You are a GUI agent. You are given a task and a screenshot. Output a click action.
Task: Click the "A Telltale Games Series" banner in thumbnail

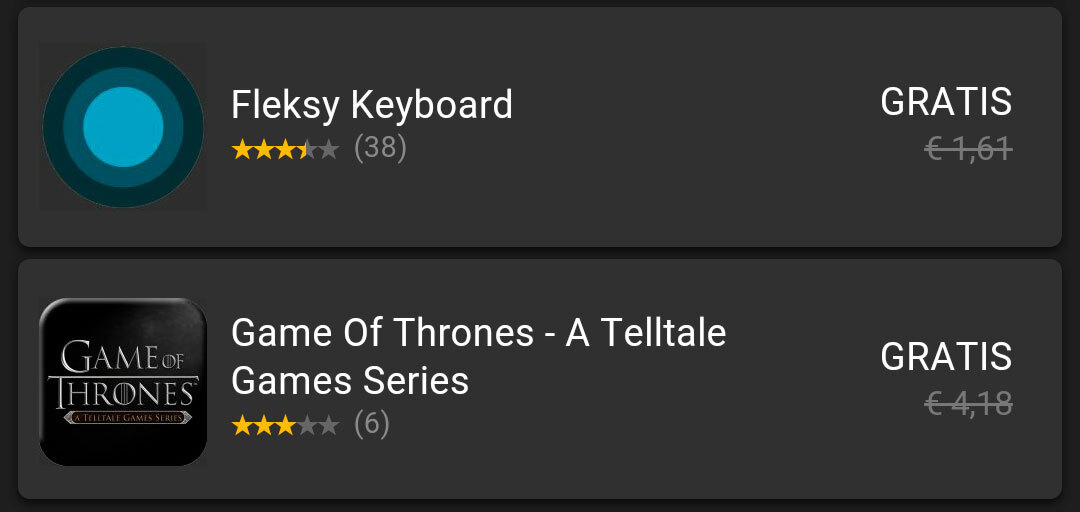[123, 417]
